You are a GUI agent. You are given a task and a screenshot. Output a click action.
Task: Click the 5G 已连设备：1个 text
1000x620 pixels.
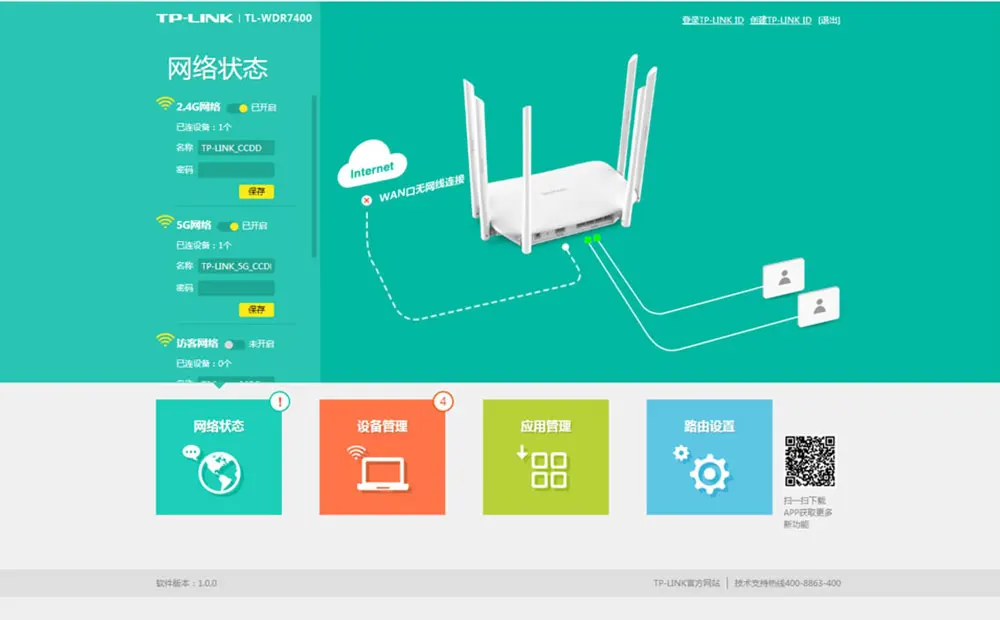click(203, 245)
